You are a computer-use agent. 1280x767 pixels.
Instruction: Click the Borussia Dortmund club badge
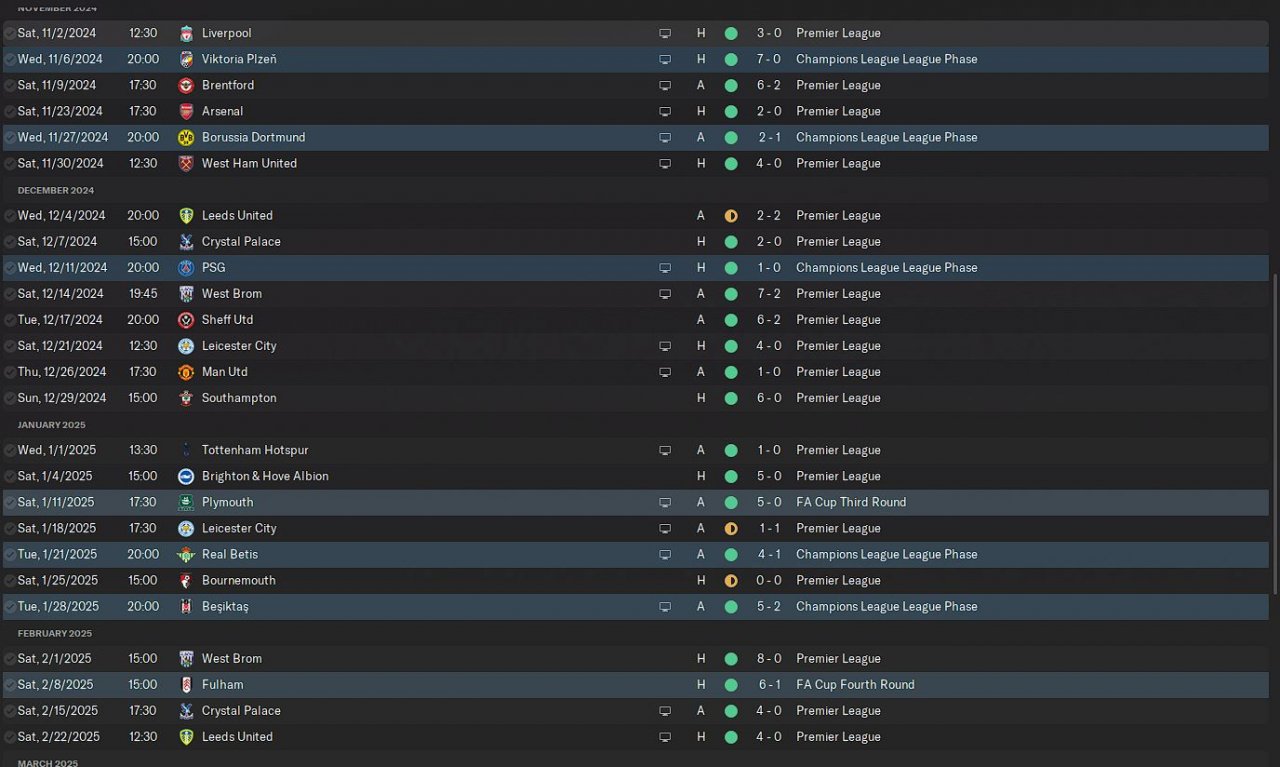coord(186,137)
